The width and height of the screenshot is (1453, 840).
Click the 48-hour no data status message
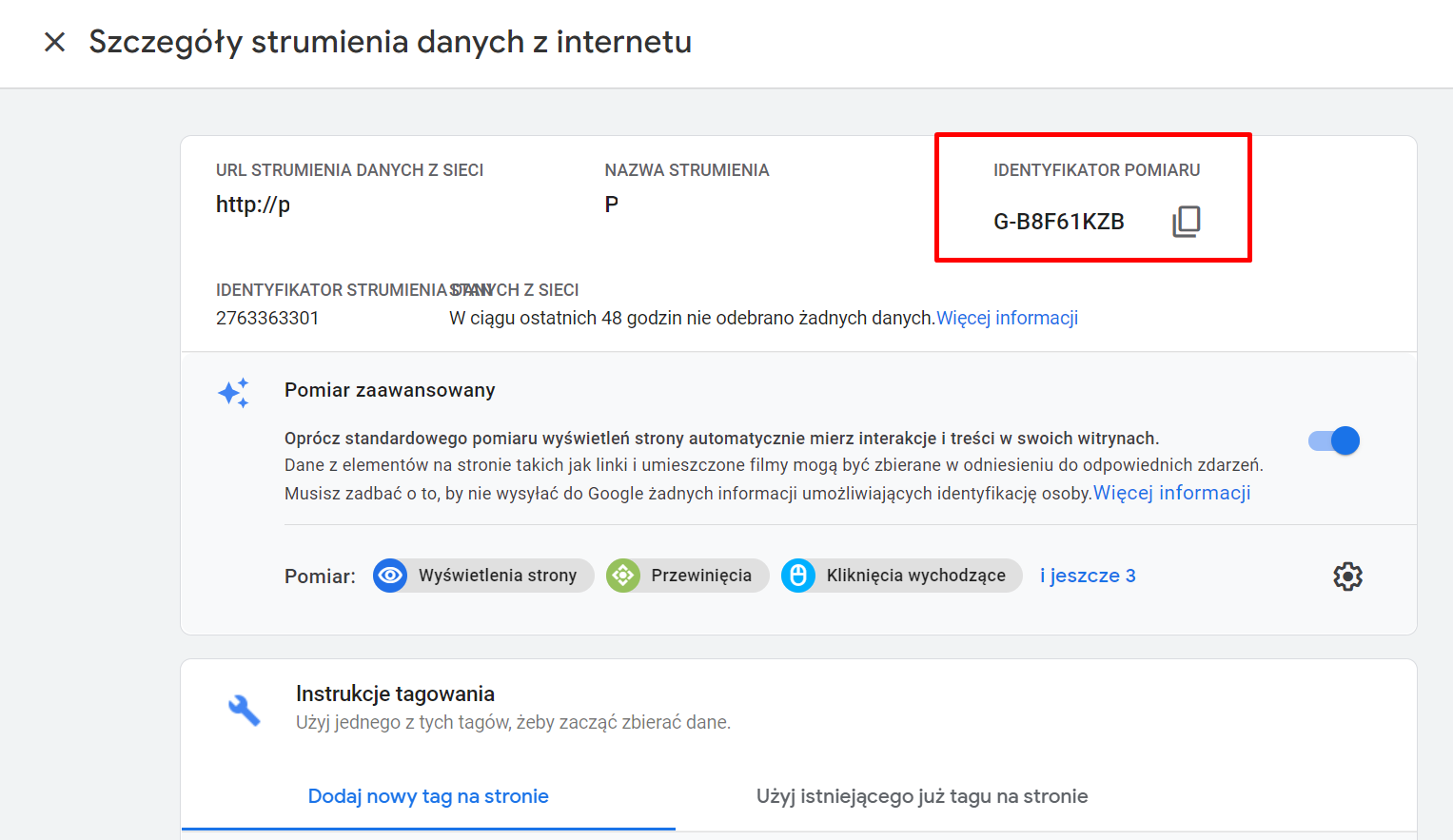tap(693, 318)
